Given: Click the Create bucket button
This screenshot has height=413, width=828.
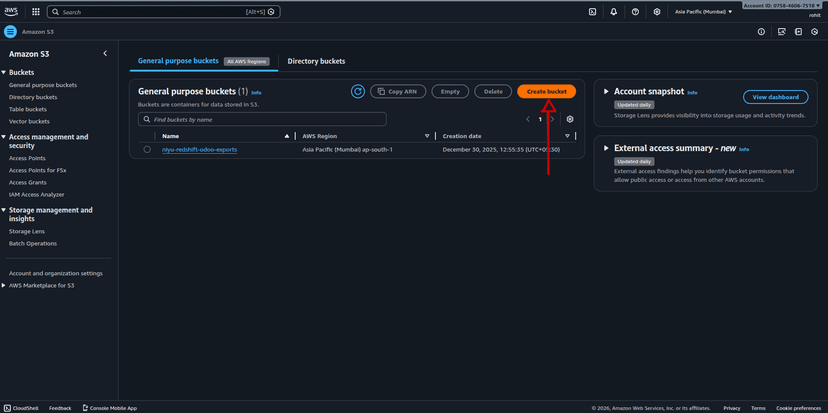Looking at the screenshot, I should coord(547,91).
